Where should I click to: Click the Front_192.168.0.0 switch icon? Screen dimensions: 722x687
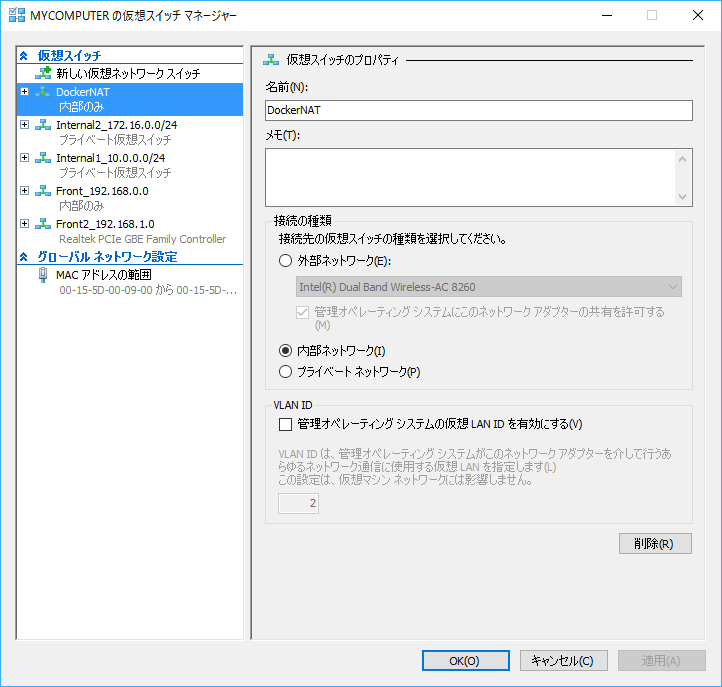[x=43, y=191]
